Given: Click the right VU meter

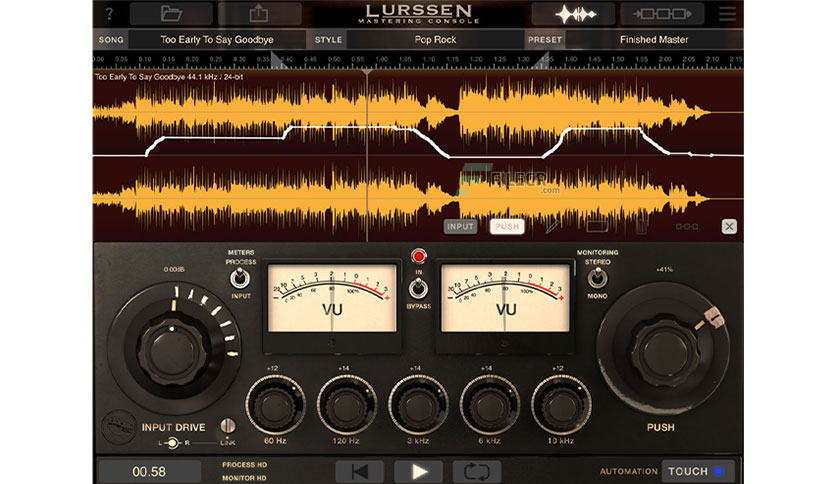Looking at the screenshot, I should 505,299.
